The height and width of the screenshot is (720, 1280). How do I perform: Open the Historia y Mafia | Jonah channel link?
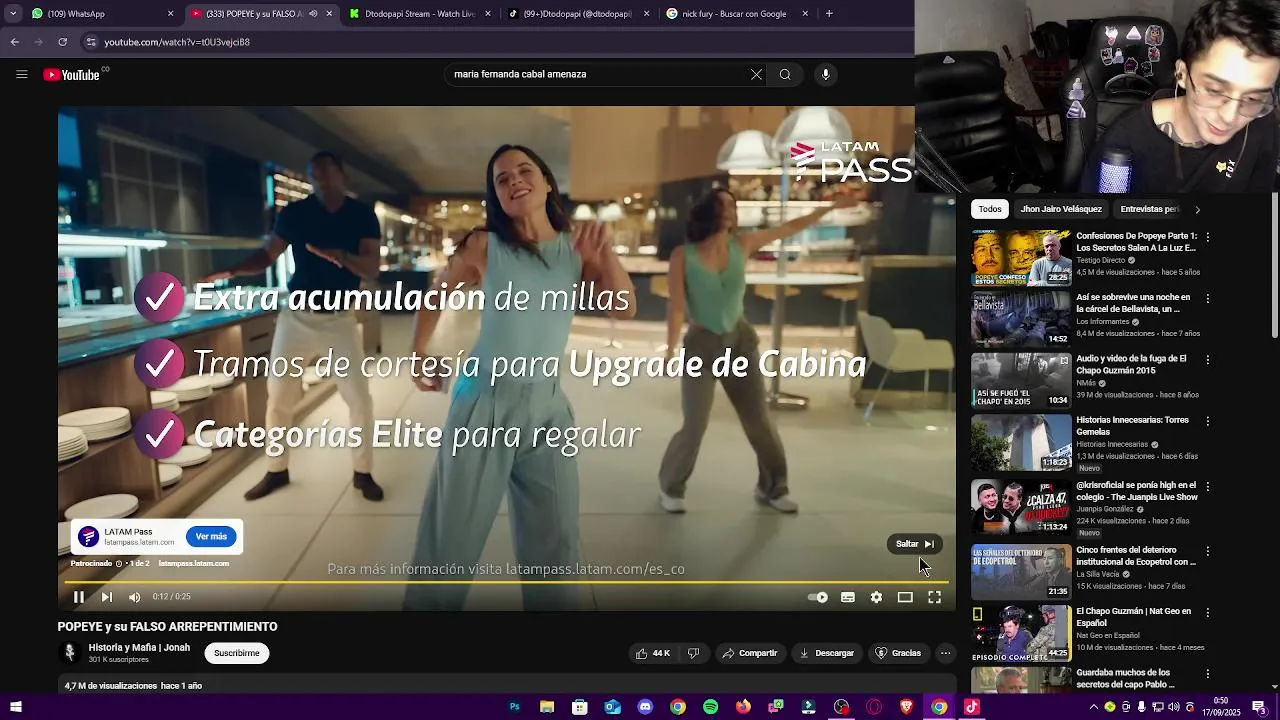click(139, 648)
